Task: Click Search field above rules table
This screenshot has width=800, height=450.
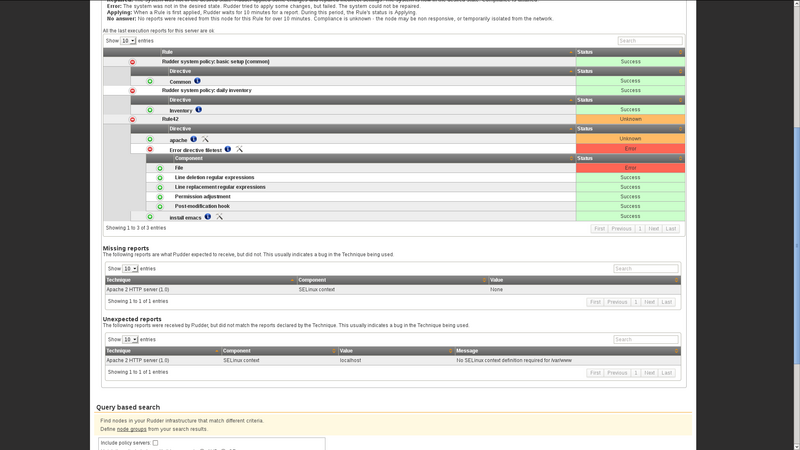Action: 650,41
